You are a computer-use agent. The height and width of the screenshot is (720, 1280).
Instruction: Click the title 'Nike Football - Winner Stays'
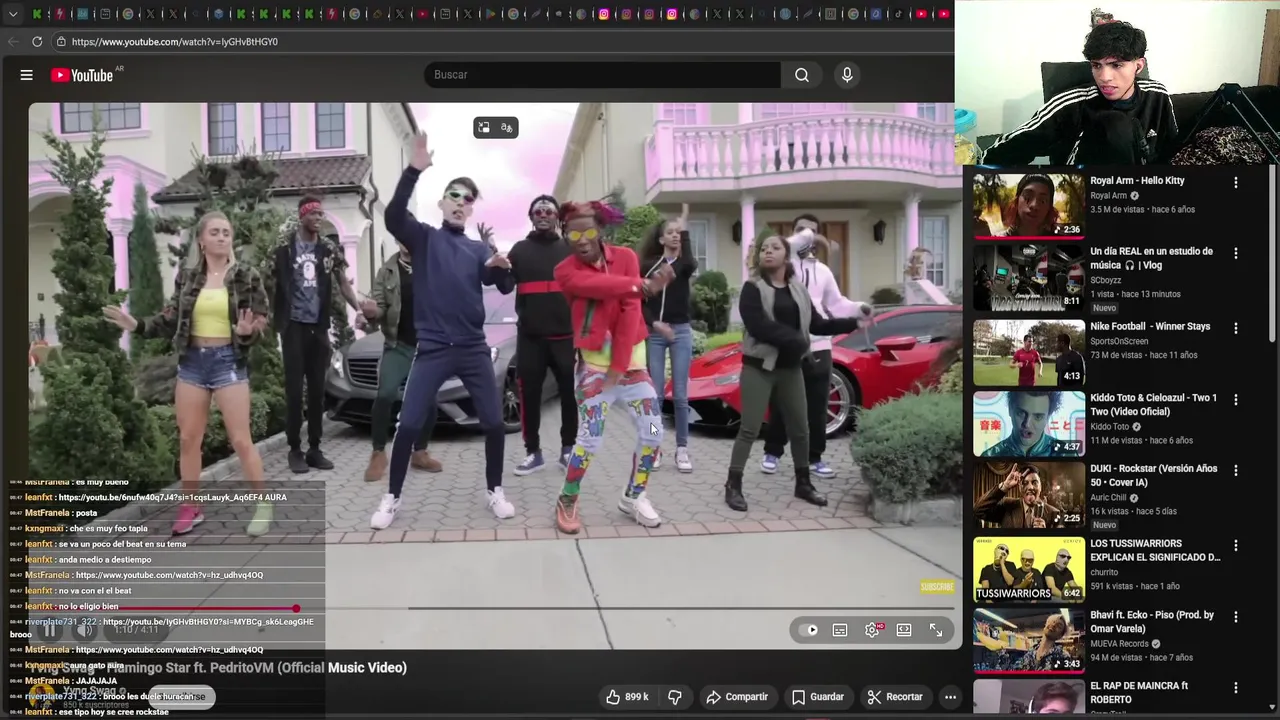pos(1150,326)
